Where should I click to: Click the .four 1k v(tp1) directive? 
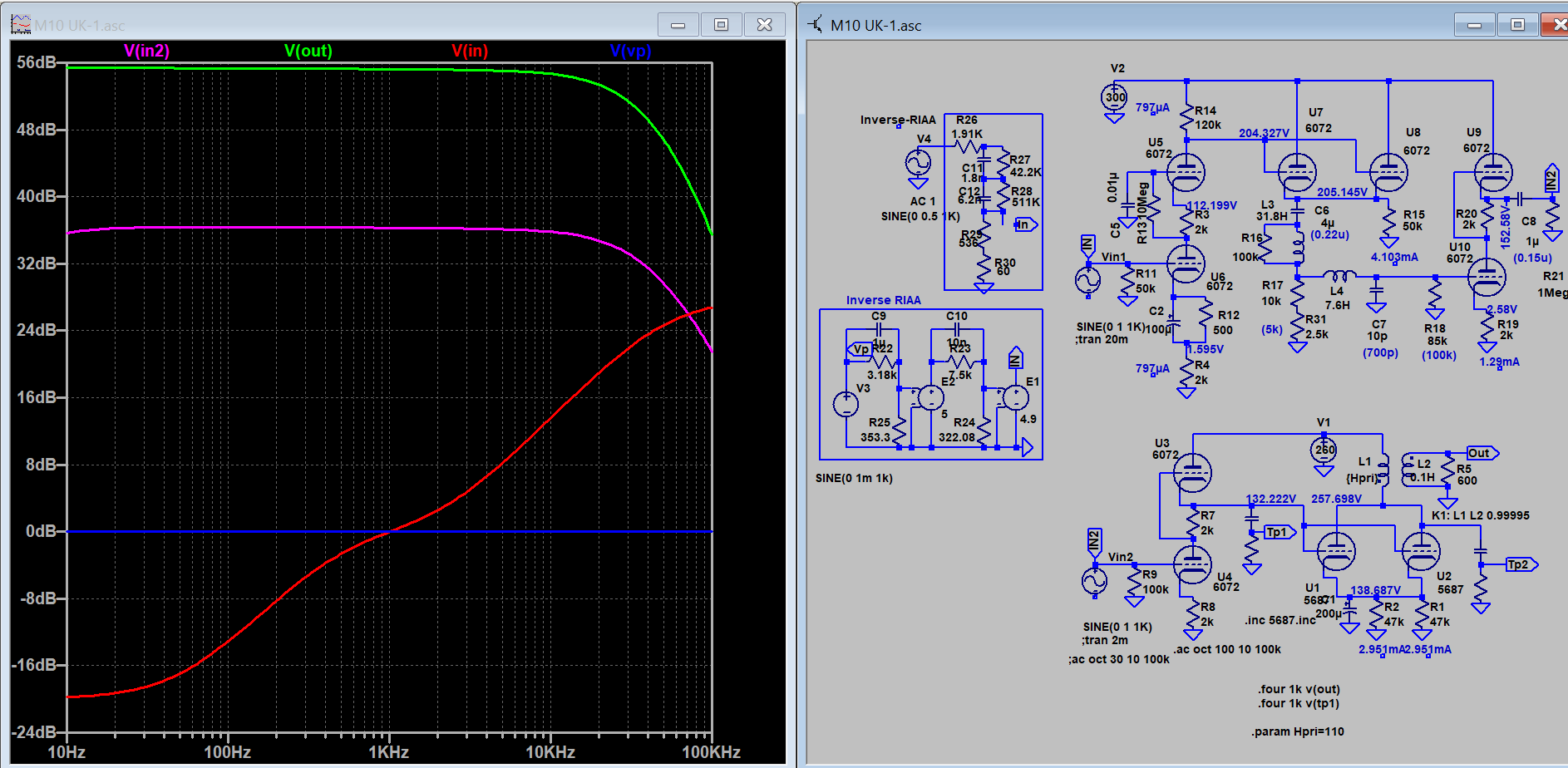tap(1299, 703)
